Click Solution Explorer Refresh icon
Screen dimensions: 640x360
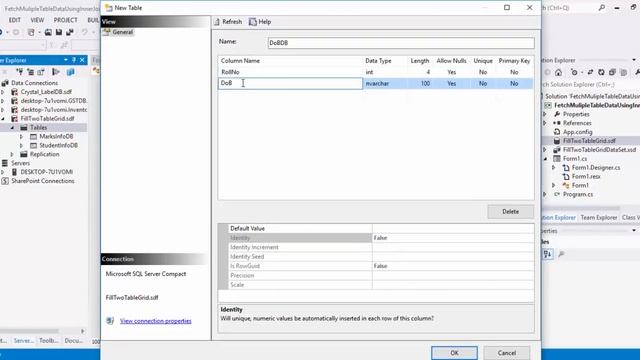(x=601, y=72)
